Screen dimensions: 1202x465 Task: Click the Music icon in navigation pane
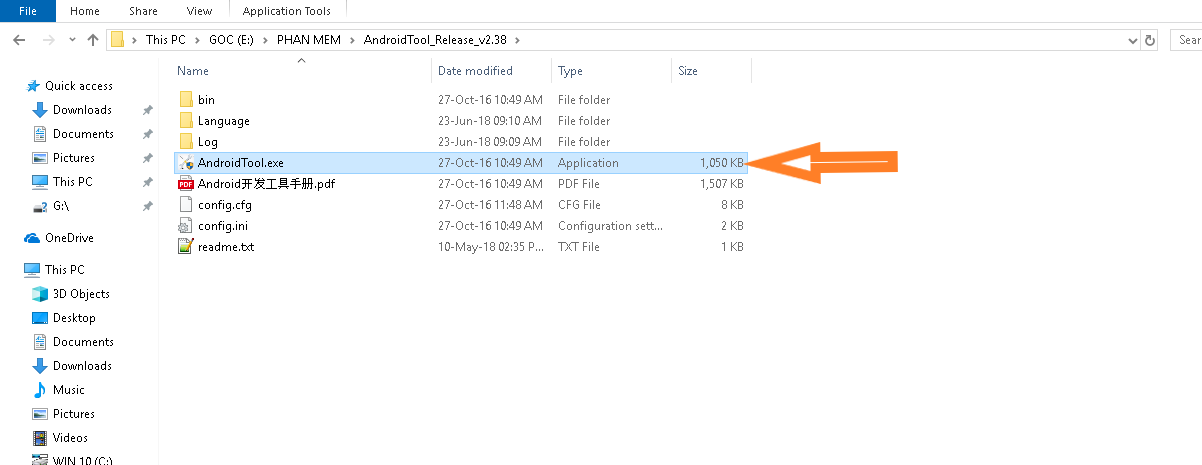point(40,390)
